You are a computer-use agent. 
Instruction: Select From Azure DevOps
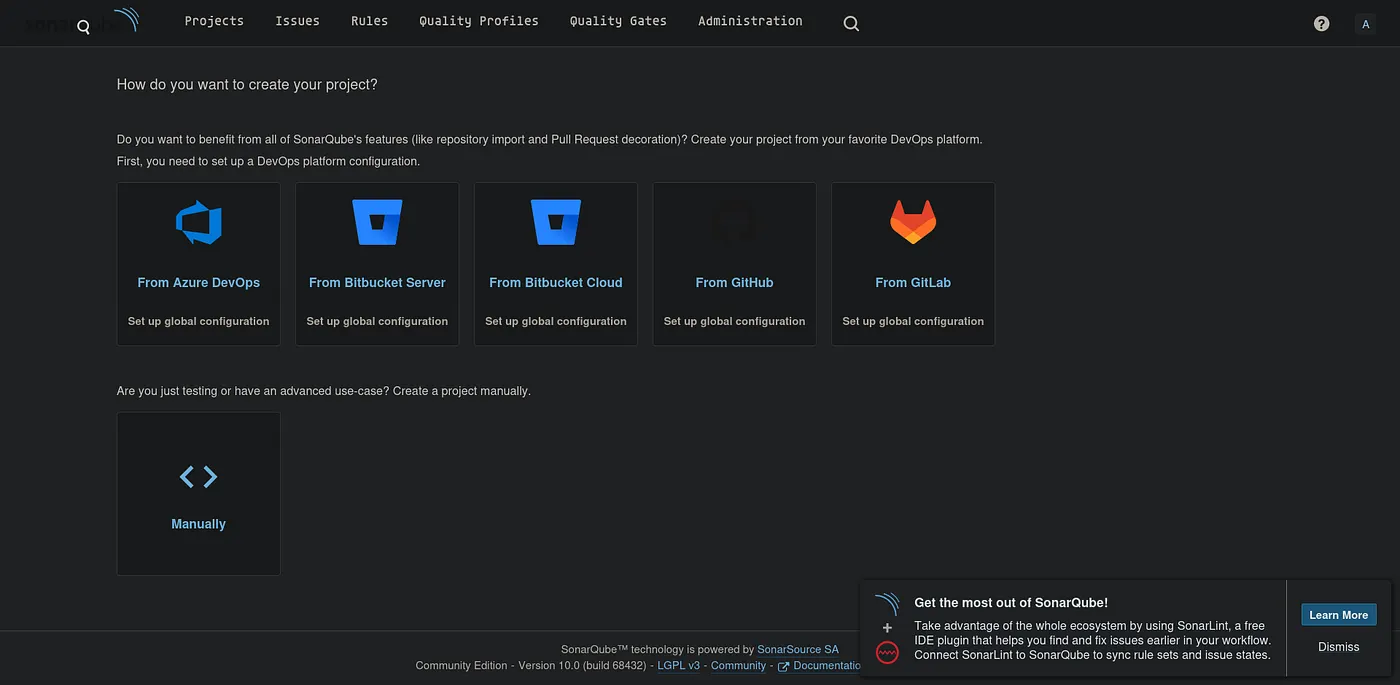pyautogui.click(x=199, y=283)
